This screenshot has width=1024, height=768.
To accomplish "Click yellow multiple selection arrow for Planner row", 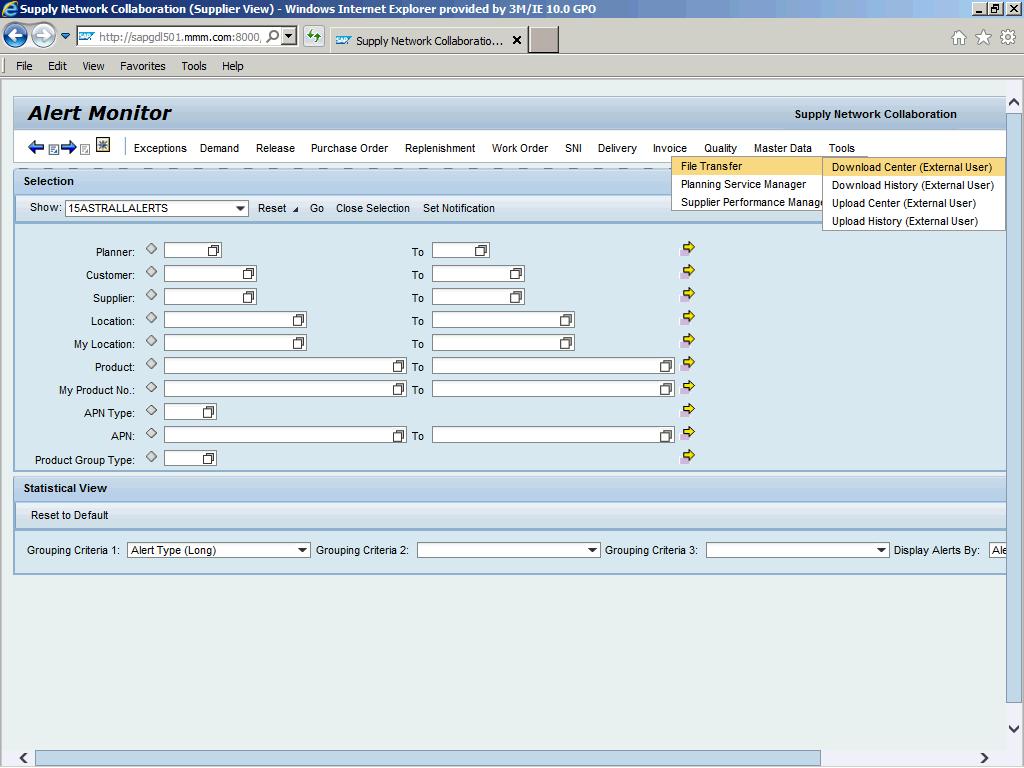I will 688,248.
